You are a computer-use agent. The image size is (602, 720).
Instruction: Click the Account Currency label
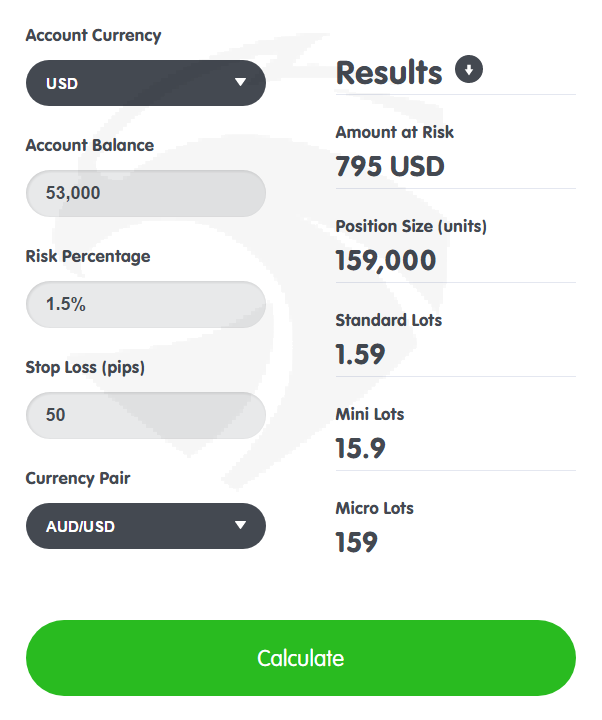tap(93, 36)
